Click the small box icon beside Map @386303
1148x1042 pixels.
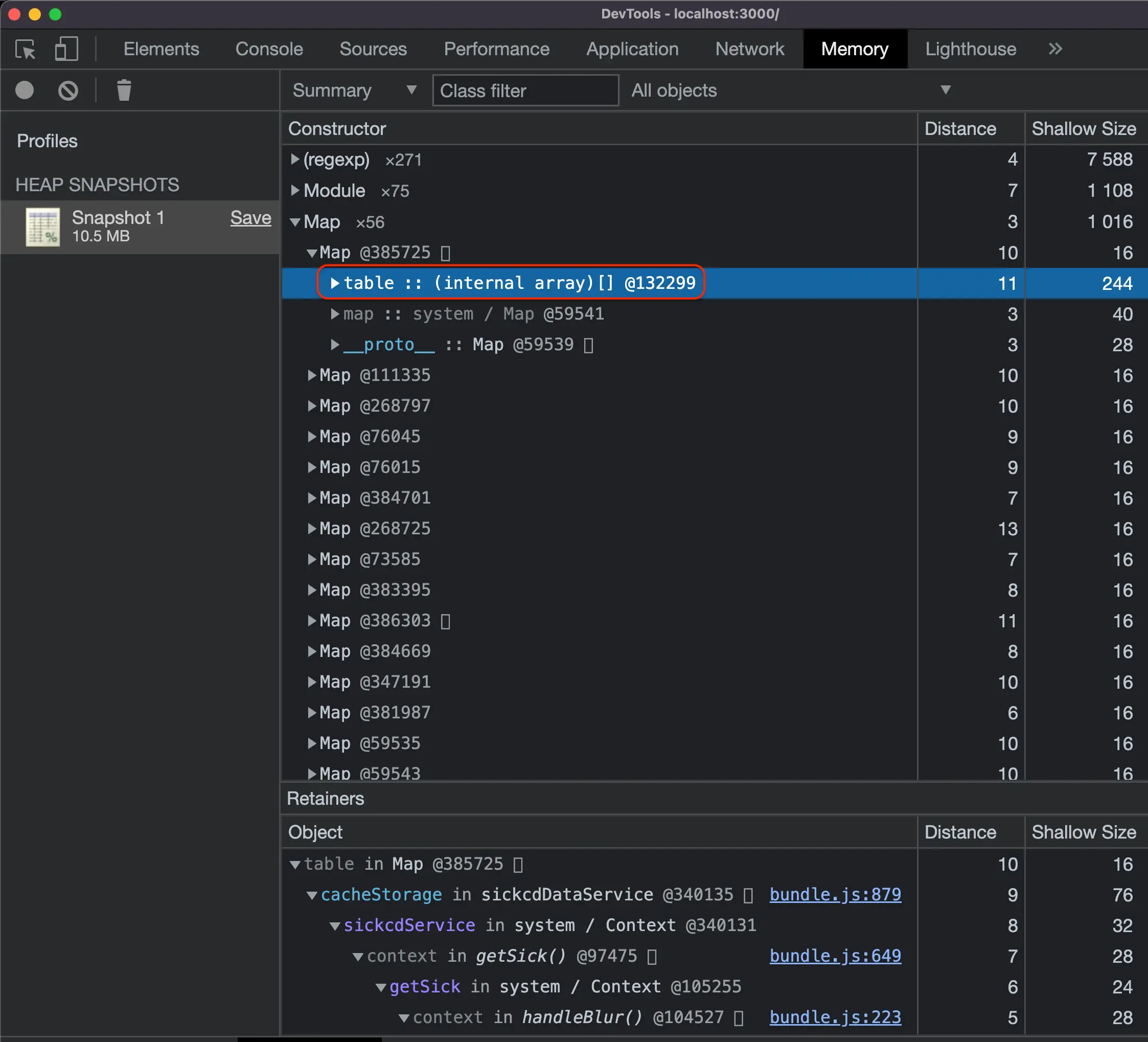(x=445, y=621)
